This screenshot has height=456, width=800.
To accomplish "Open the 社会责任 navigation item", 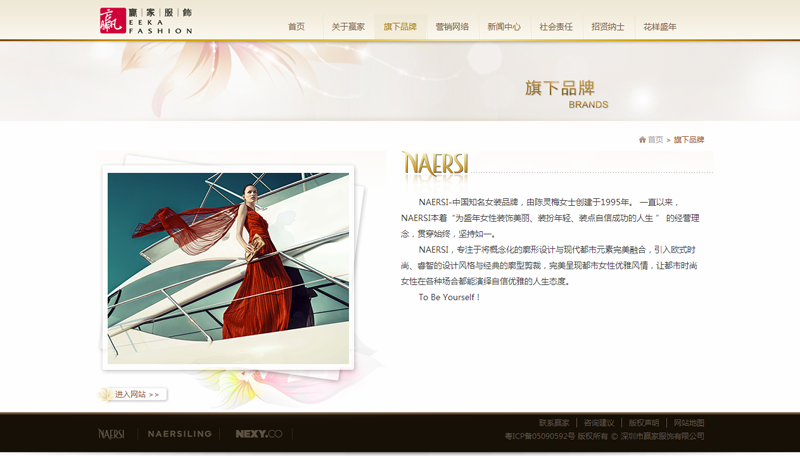I will tap(556, 27).
